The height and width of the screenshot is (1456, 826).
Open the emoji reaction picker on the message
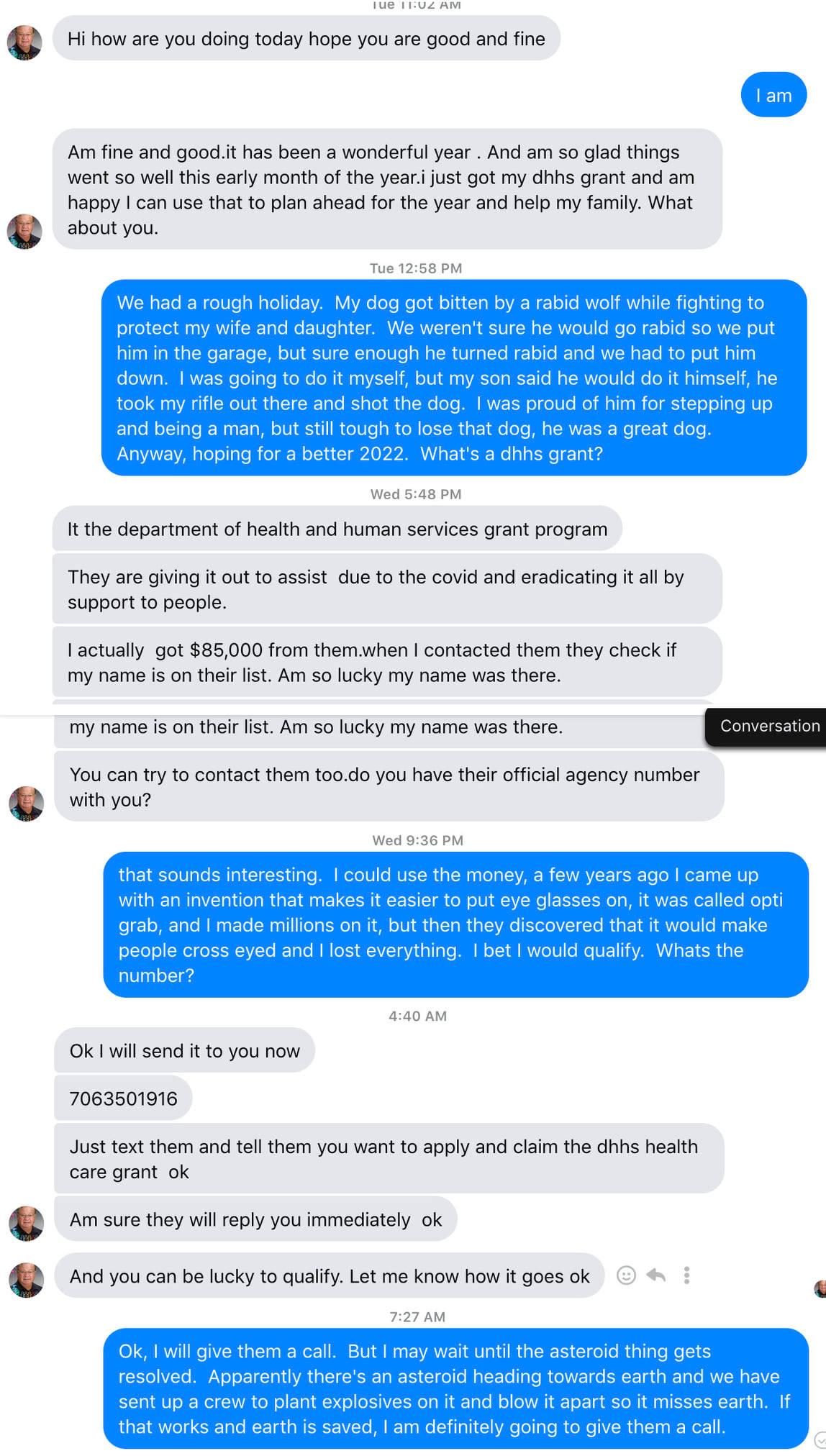[x=627, y=1275]
